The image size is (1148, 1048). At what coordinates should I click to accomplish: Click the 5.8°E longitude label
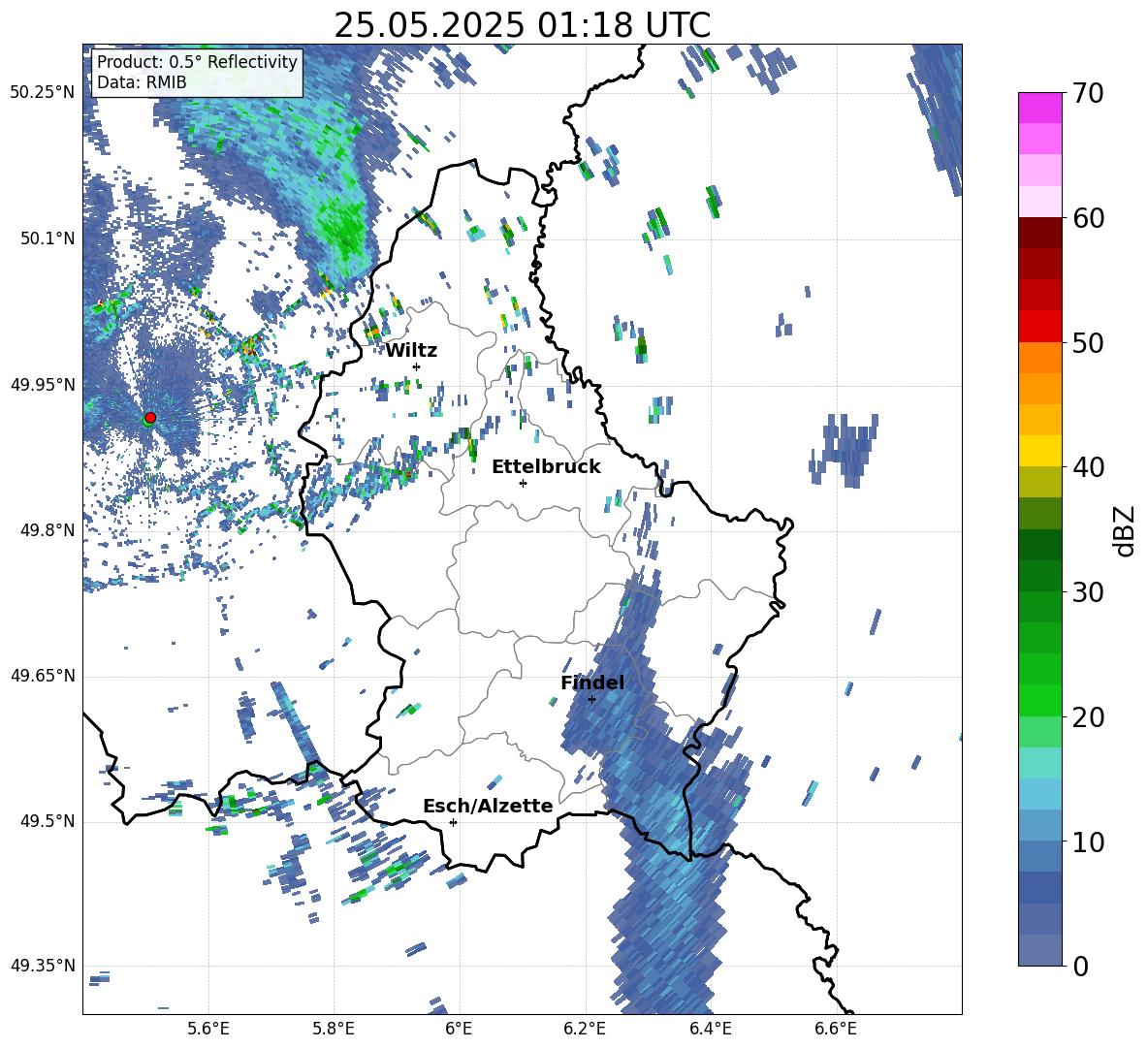coord(334,1029)
